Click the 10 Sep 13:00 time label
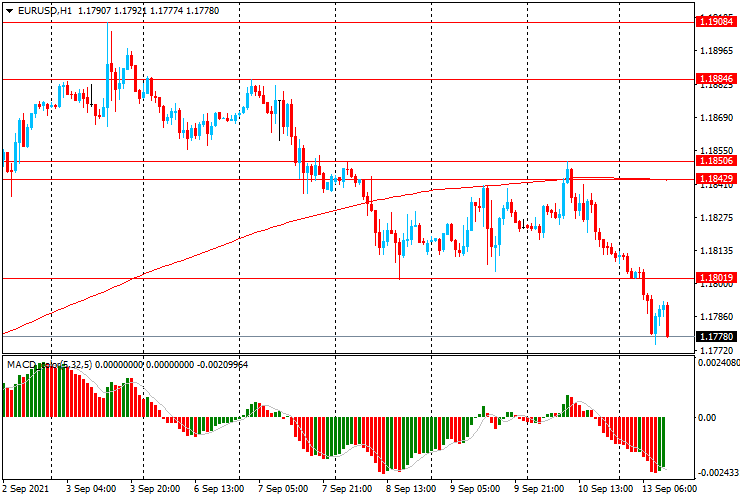The width and height of the screenshot is (740, 500). pyautogui.click(x=605, y=489)
